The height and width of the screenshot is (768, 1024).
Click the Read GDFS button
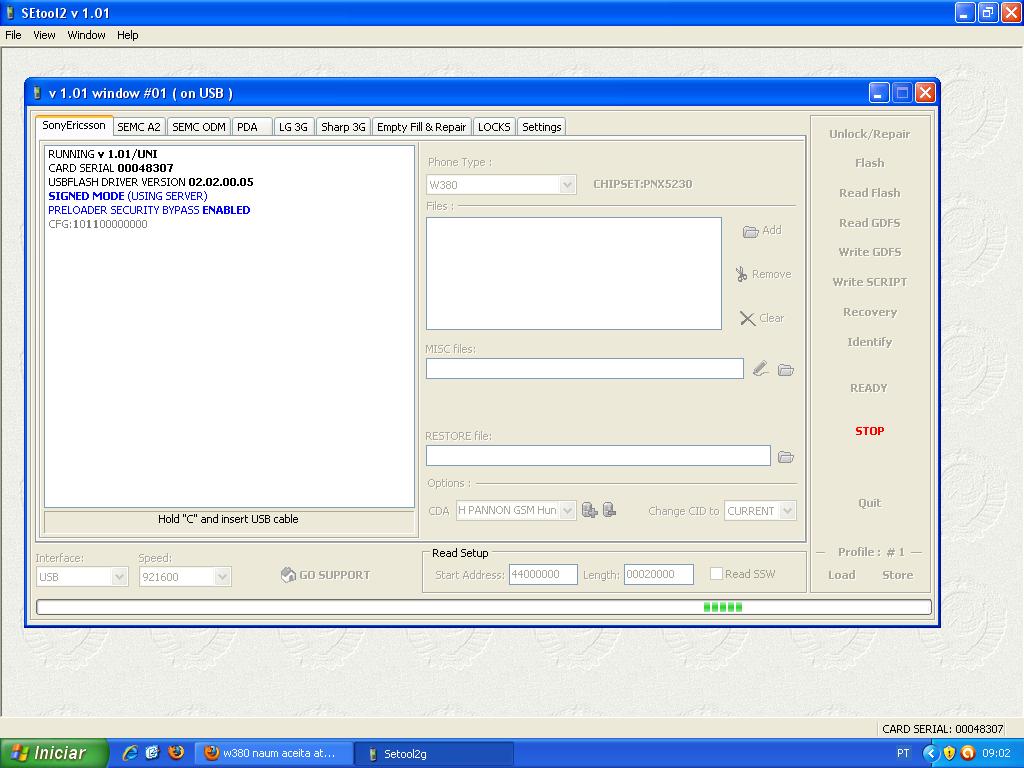[869, 223]
